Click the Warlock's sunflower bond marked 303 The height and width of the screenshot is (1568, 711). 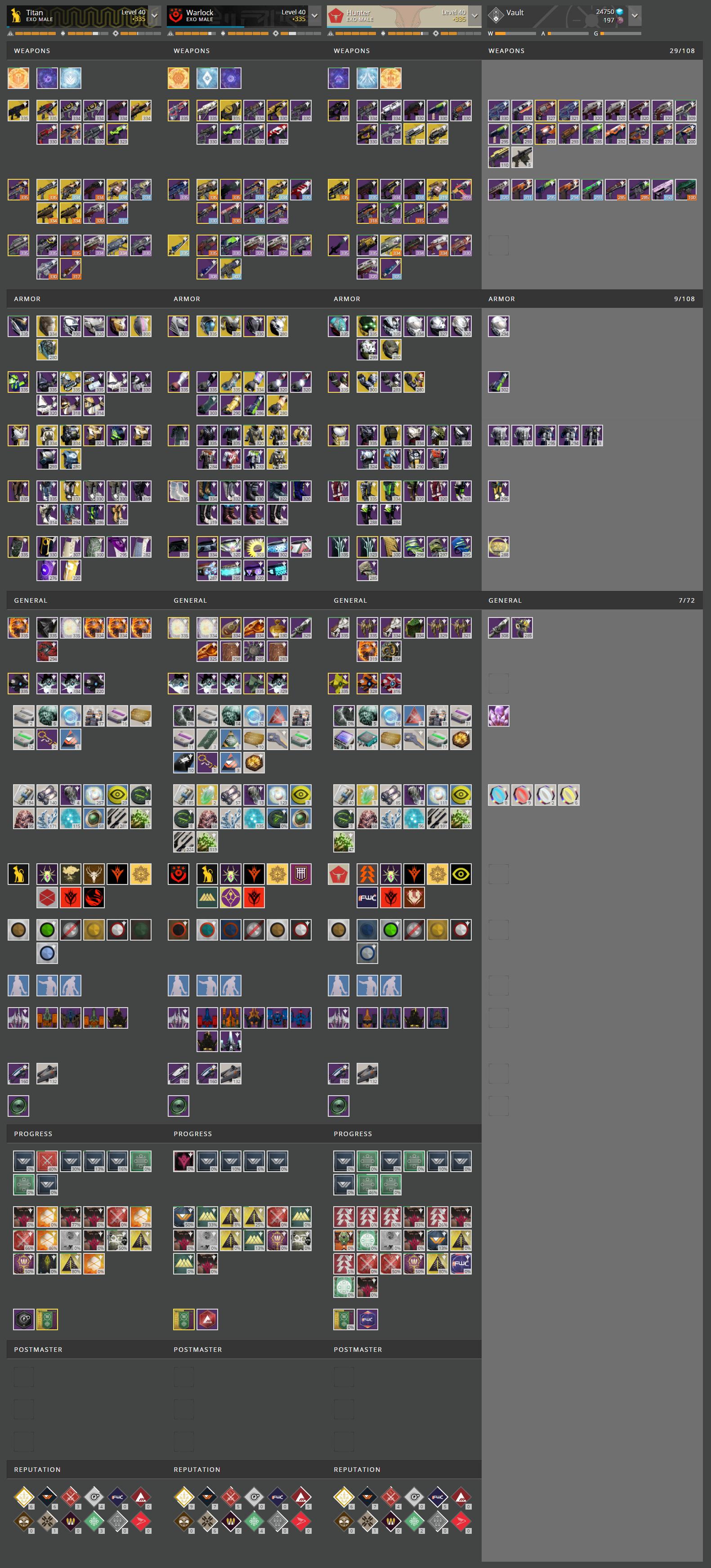[254, 546]
